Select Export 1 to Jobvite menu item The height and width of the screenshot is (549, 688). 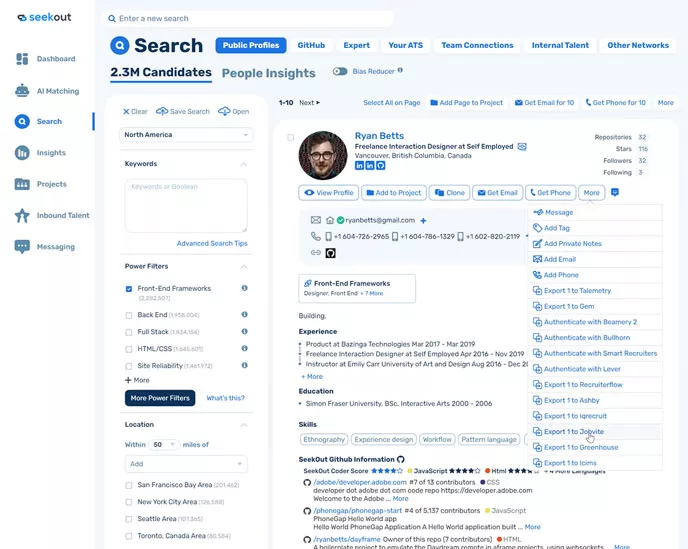click(574, 432)
